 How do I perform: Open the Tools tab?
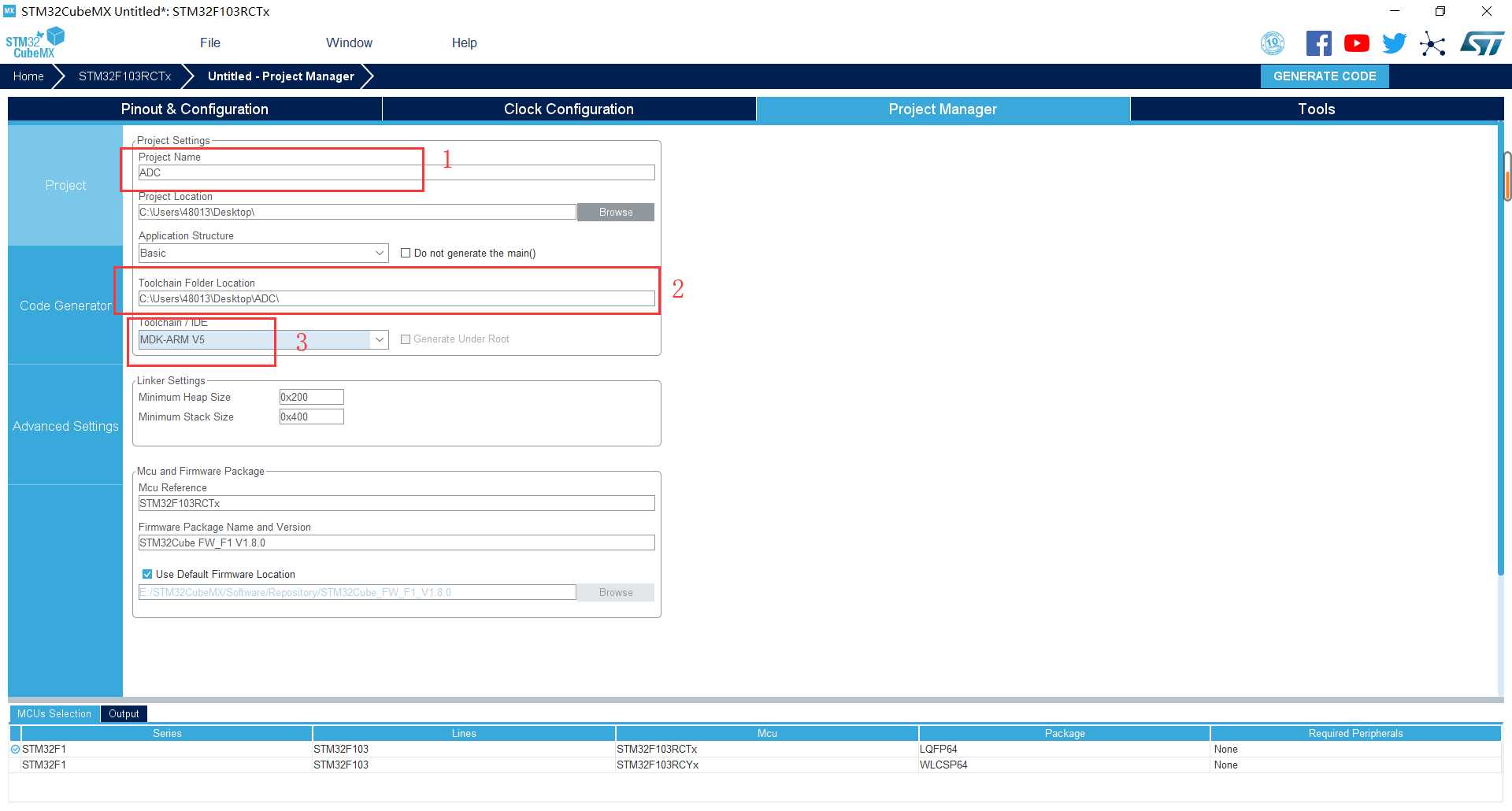(1317, 109)
